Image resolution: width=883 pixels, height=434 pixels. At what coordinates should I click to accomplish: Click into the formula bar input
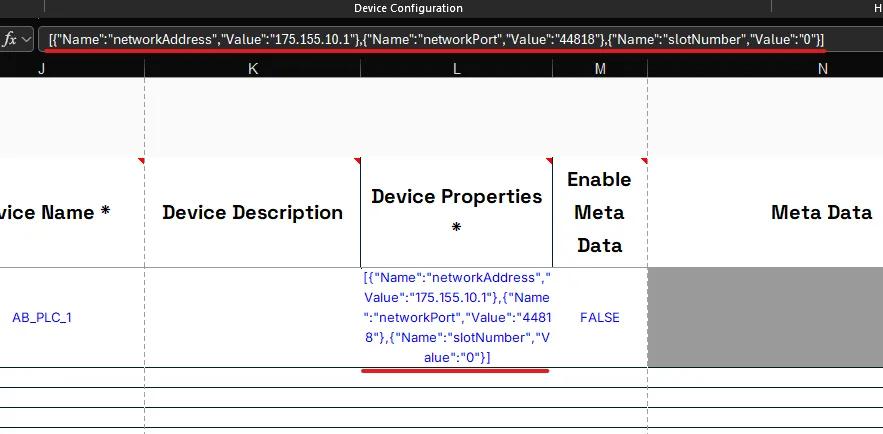pyautogui.click(x=460, y=39)
